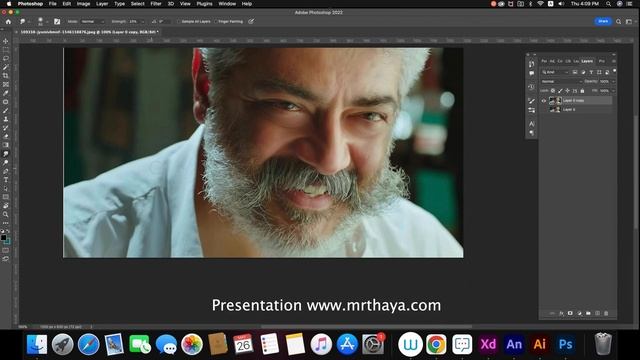Click the foreground color swatch

coord(4,238)
